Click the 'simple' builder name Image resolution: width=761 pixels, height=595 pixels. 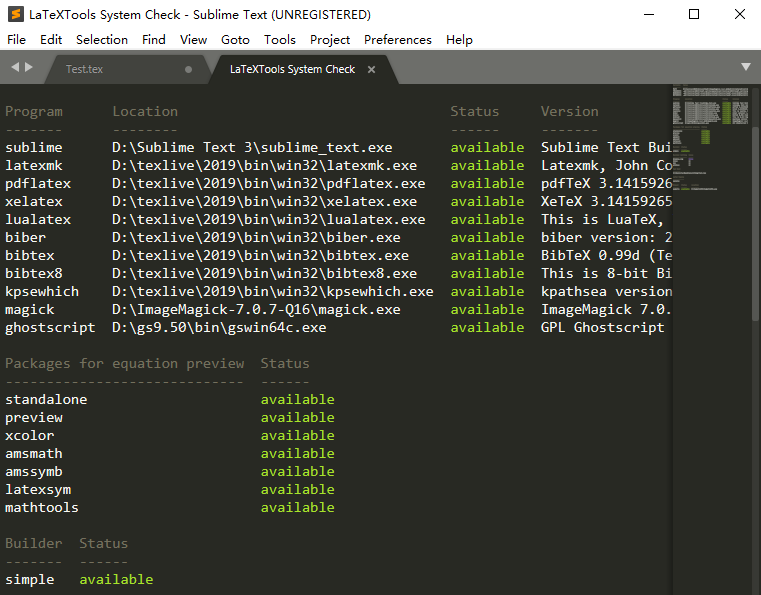coord(30,579)
